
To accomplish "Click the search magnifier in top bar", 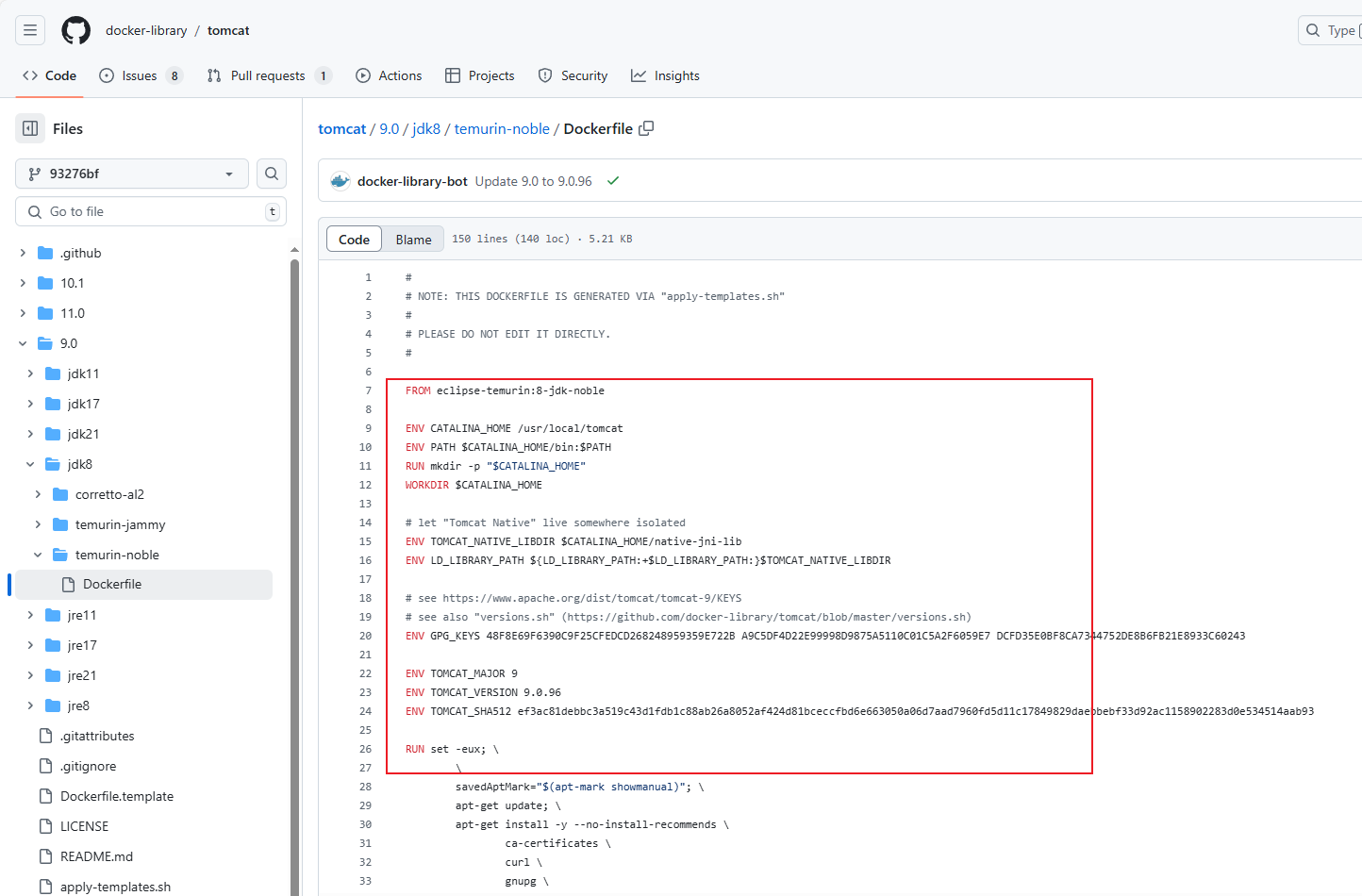I will pyautogui.click(x=1313, y=30).
